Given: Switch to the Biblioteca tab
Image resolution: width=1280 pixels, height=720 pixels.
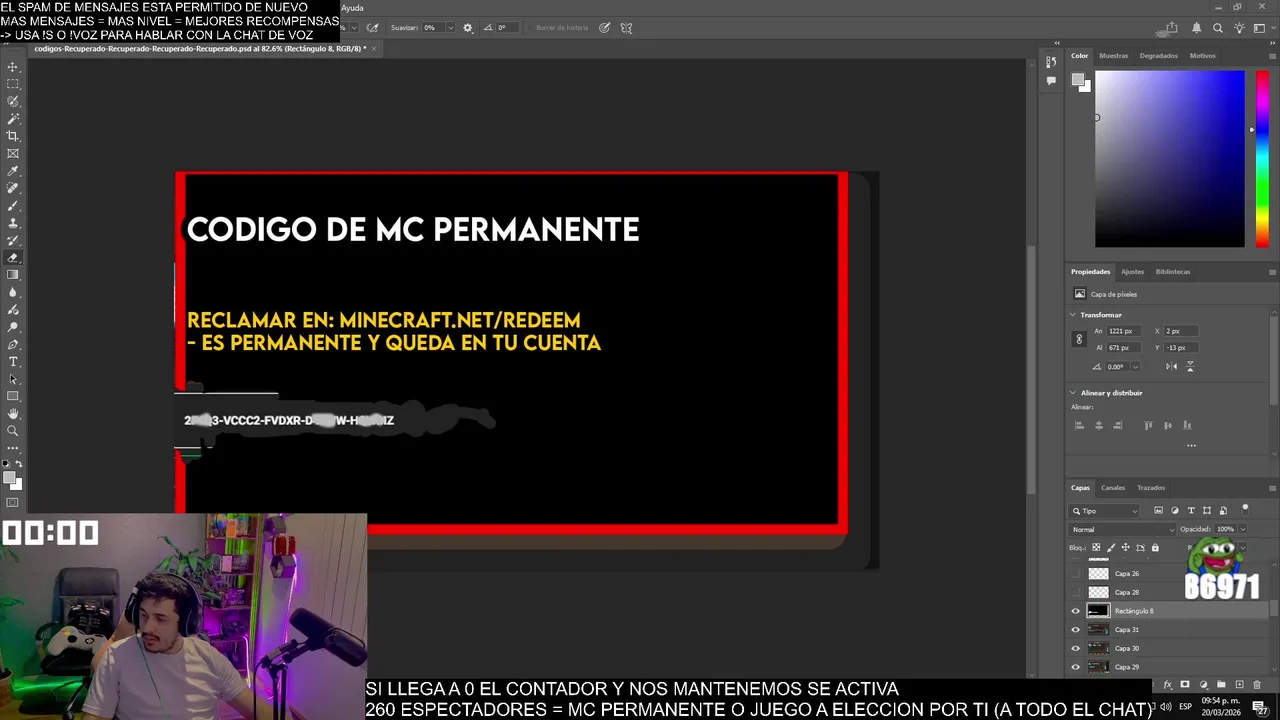Looking at the screenshot, I should pos(1173,272).
